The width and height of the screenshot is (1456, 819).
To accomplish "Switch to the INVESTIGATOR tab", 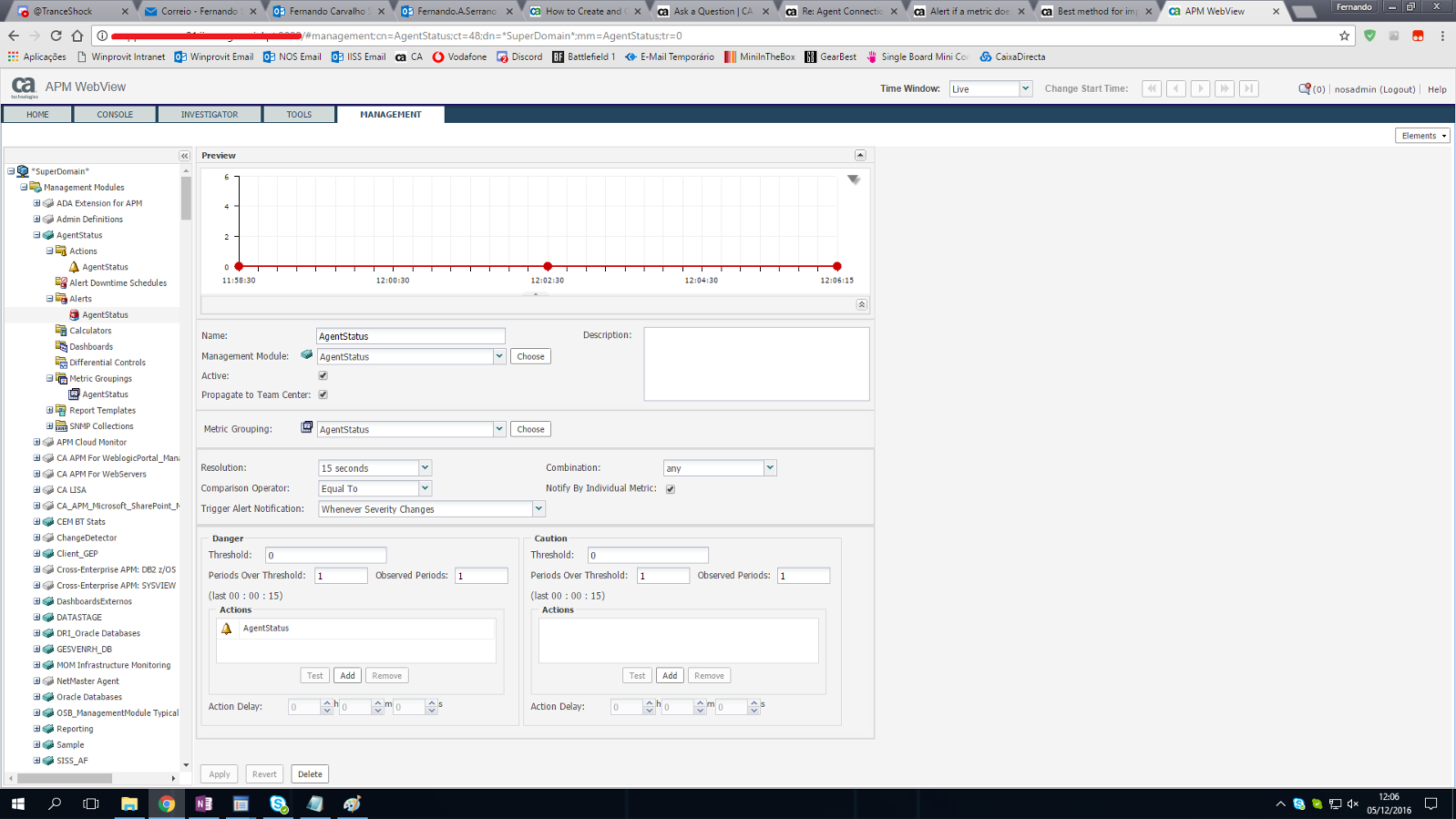I will coord(210,115).
